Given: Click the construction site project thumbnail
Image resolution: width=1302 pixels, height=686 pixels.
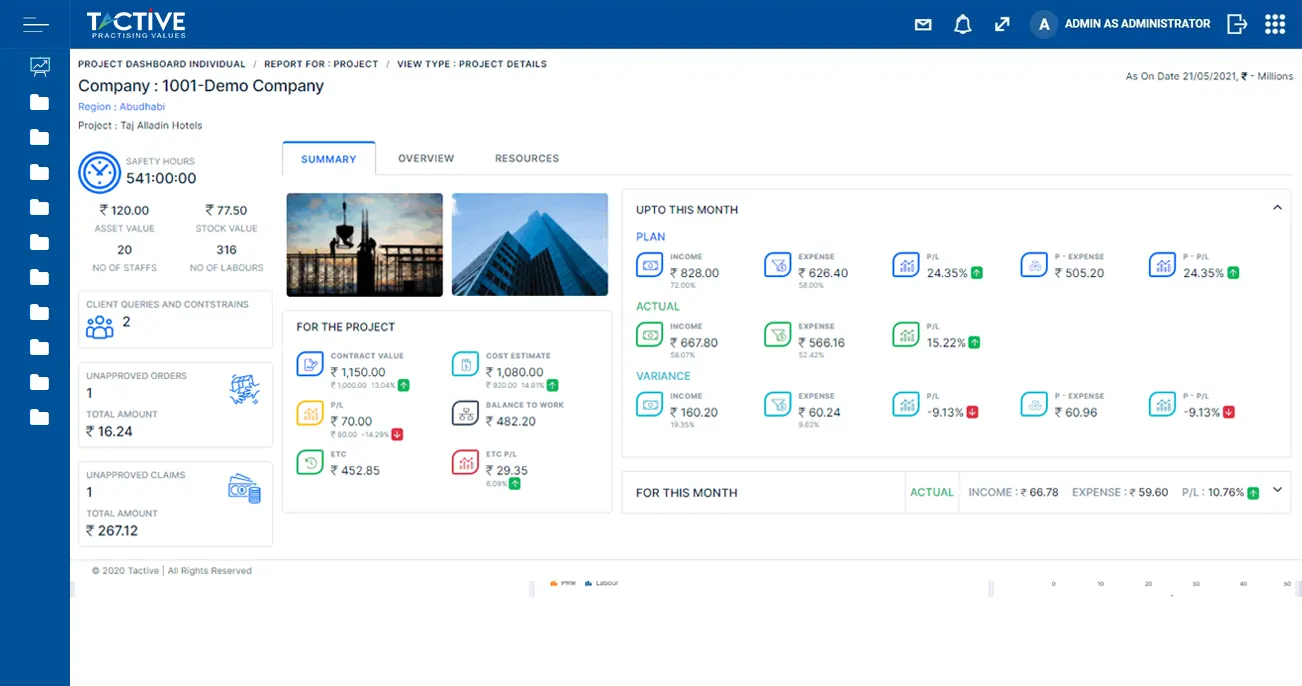Looking at the screenshot, I should click(x=364, y=244).
